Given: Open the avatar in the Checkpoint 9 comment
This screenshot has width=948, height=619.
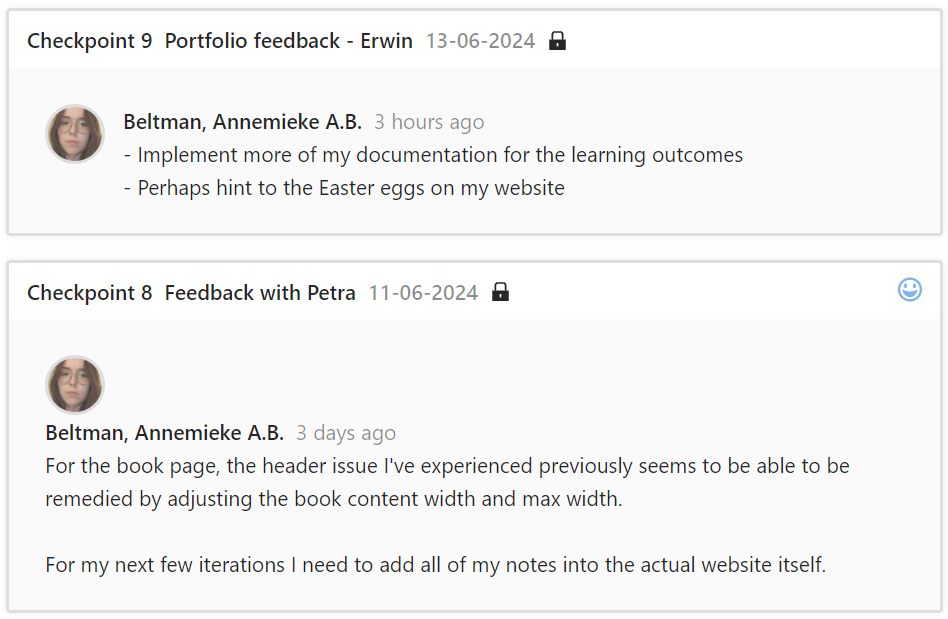Looking at the screenshot, I should click(75, 134).
